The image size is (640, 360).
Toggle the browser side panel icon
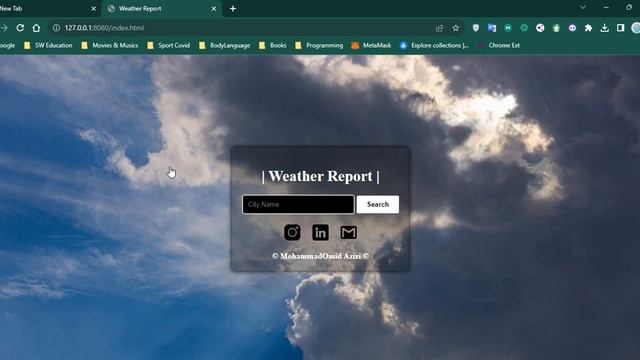[620, 28]
